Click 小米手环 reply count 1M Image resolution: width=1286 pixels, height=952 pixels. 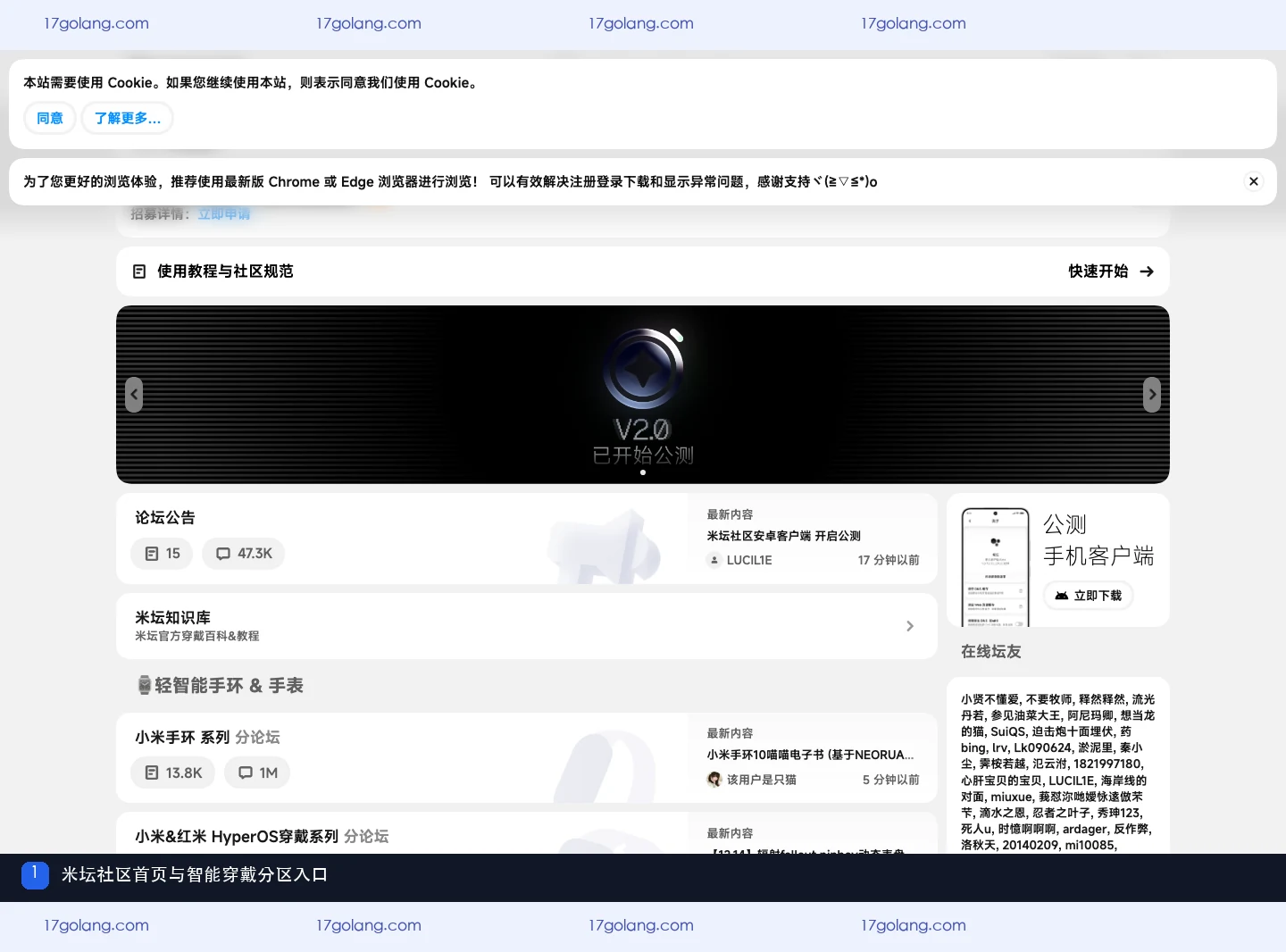point(258,773)
